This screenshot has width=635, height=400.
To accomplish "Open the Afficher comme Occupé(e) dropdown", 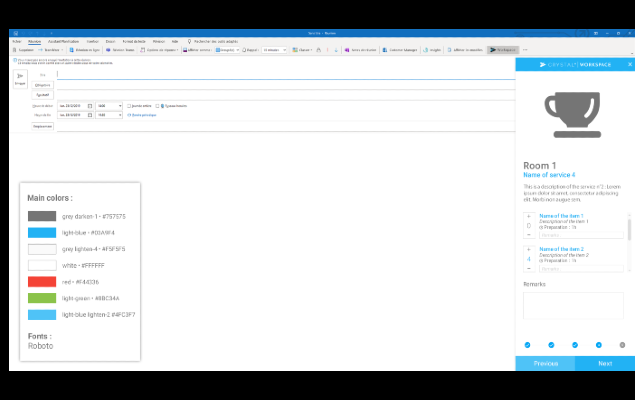I will pos(238,50).
